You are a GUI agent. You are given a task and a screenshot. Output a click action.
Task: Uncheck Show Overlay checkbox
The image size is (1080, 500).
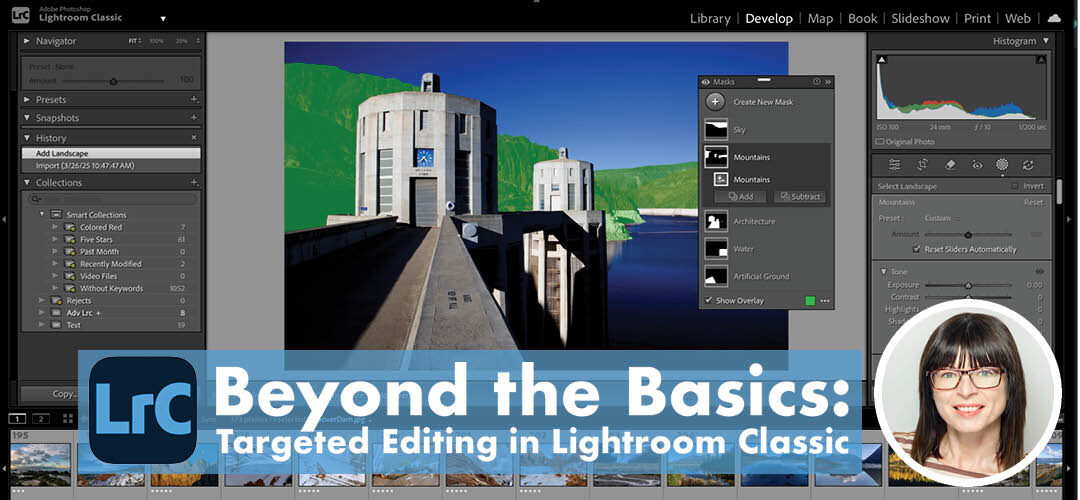pyautogui.click(x=708, y=300)
